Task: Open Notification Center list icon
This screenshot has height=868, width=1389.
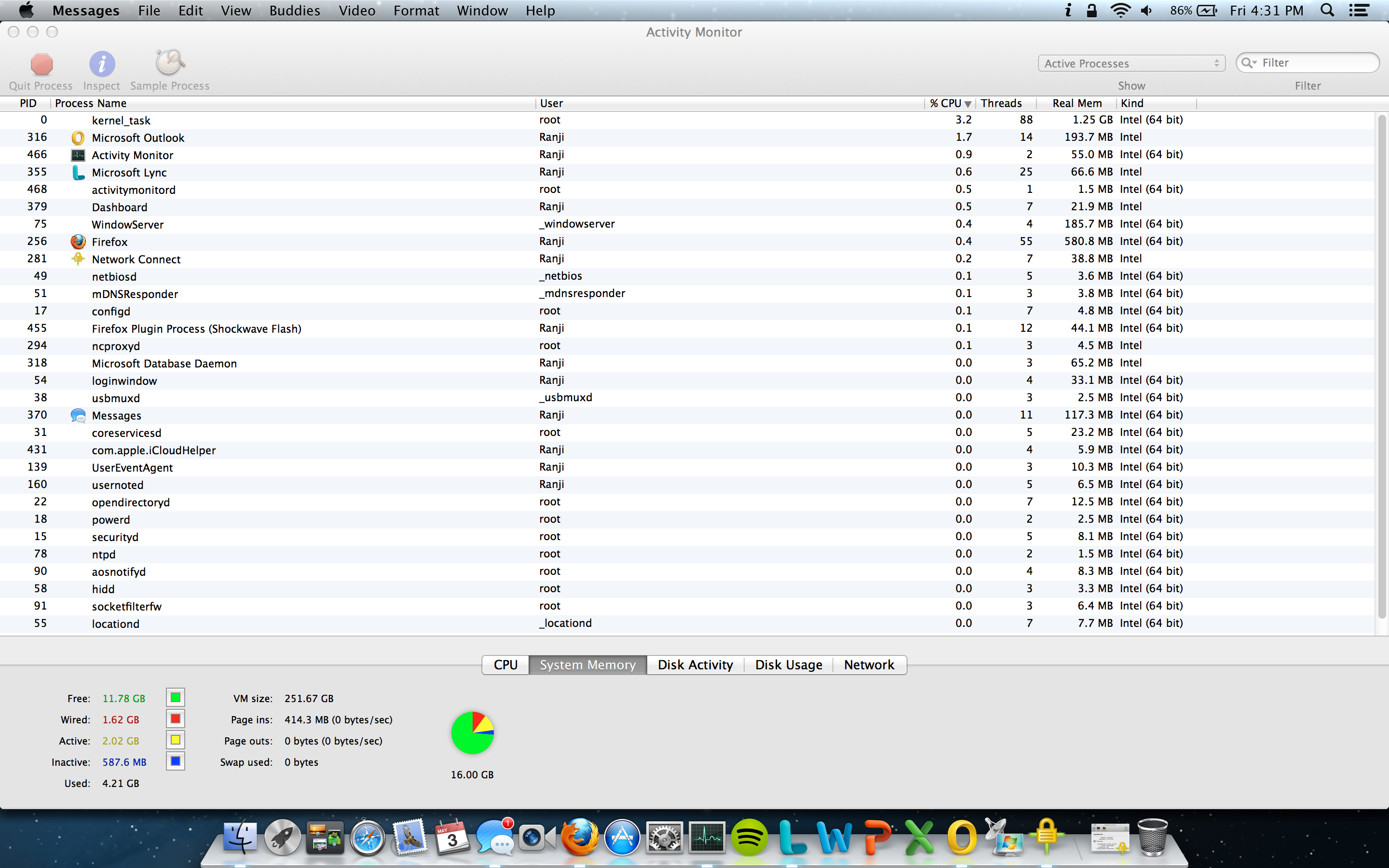Action: pyautogui.click(x=1359, y=10)
